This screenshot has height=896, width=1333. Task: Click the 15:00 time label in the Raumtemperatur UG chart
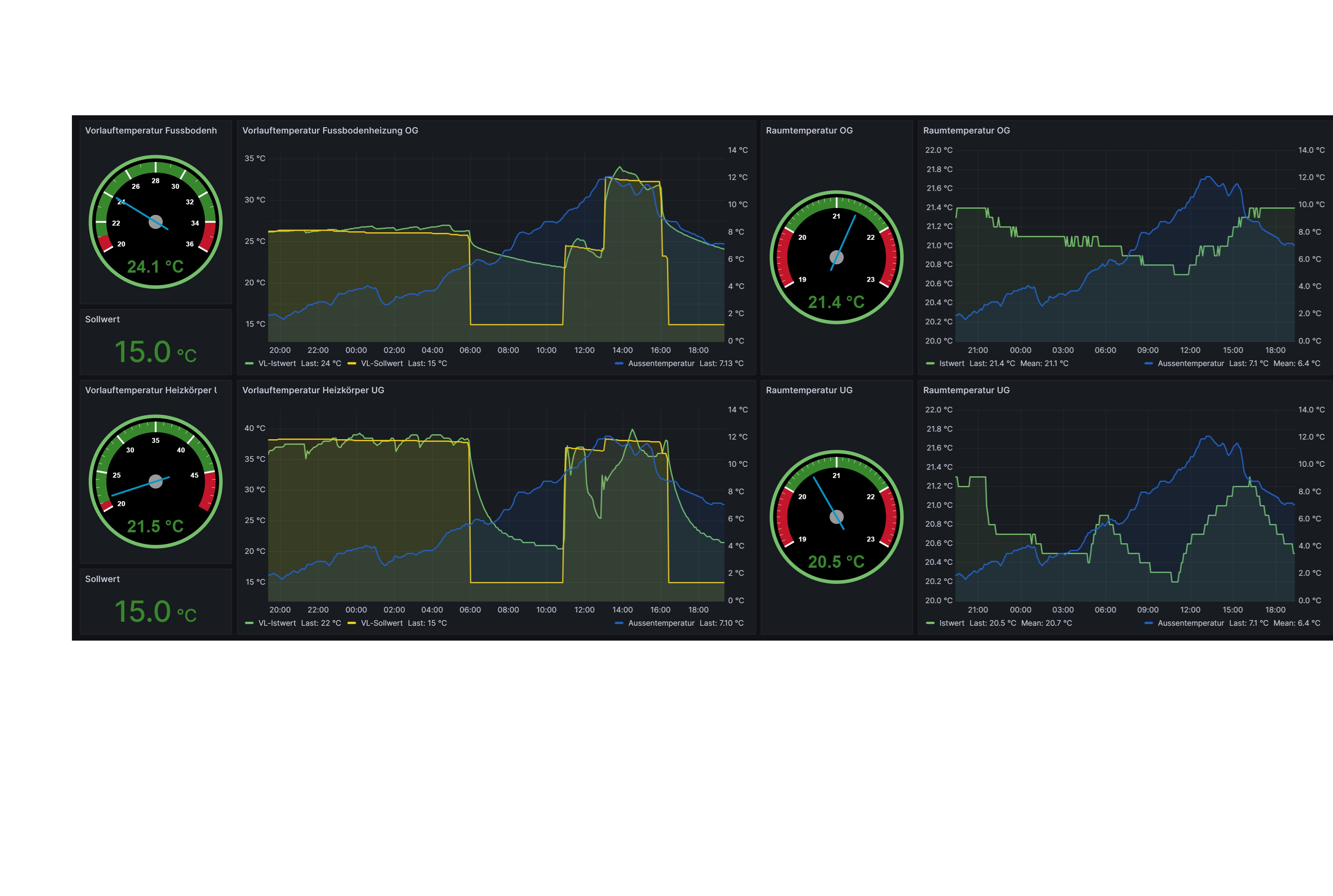click(1232, 610)
